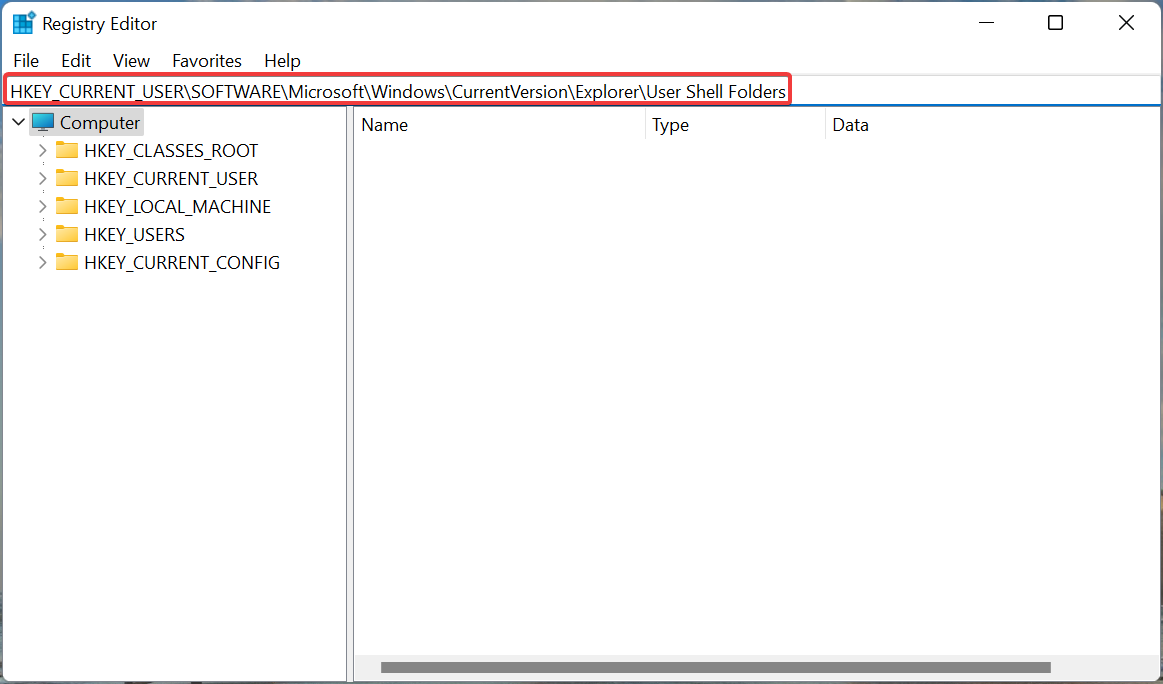Viewport: 1163px width, 684px height.
Task: Click the horizontal scrollbar thumb
Action: [x=716, y=668]
